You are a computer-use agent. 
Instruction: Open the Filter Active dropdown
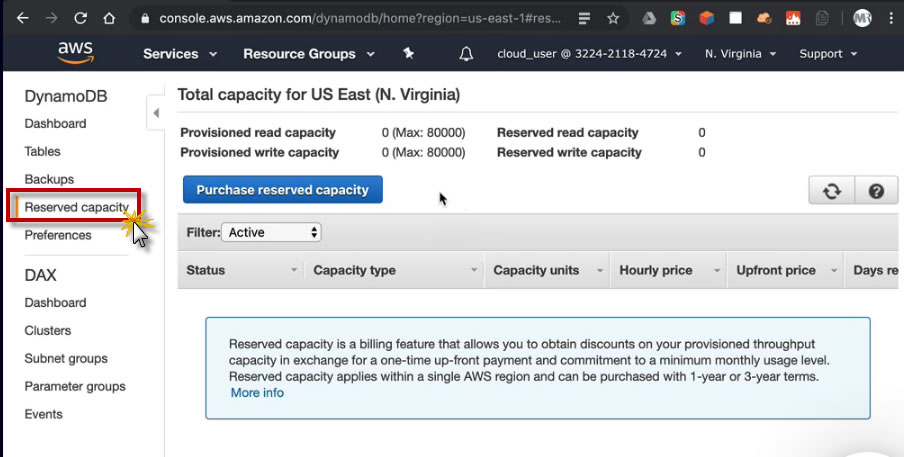[x=271, y=232]
